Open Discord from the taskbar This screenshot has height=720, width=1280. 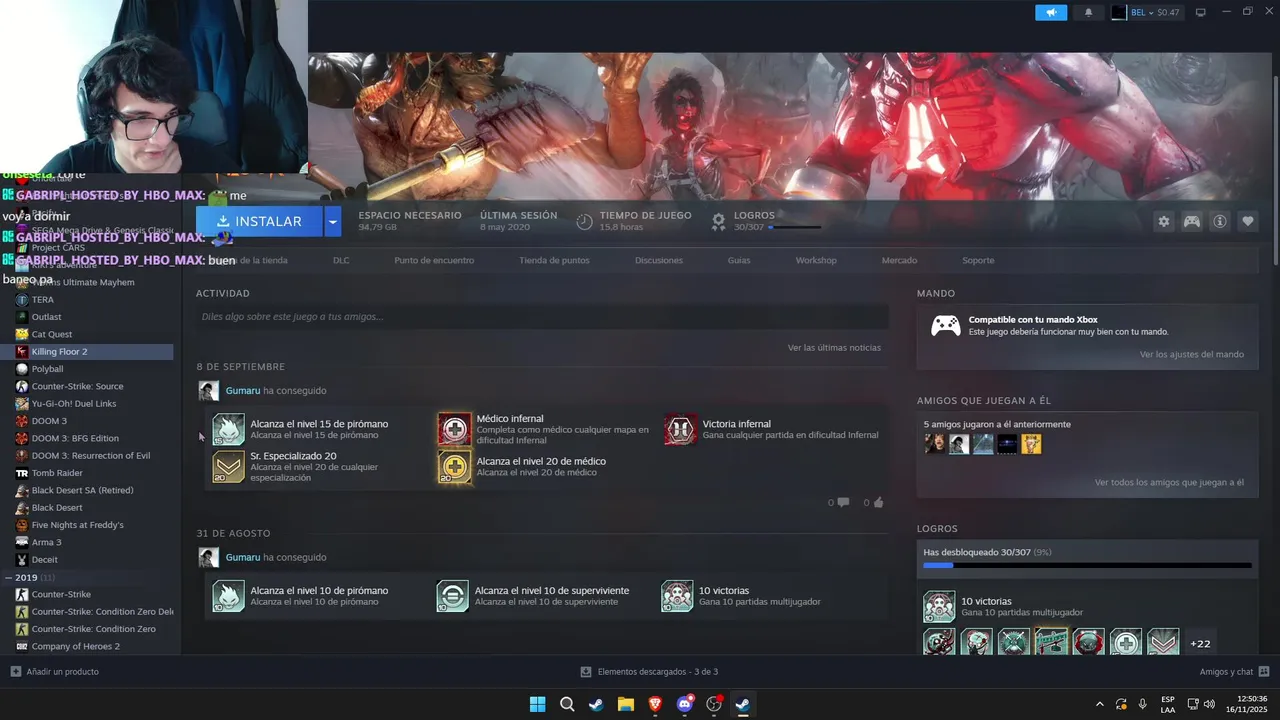pyautogui.click(x=684, y=704)
